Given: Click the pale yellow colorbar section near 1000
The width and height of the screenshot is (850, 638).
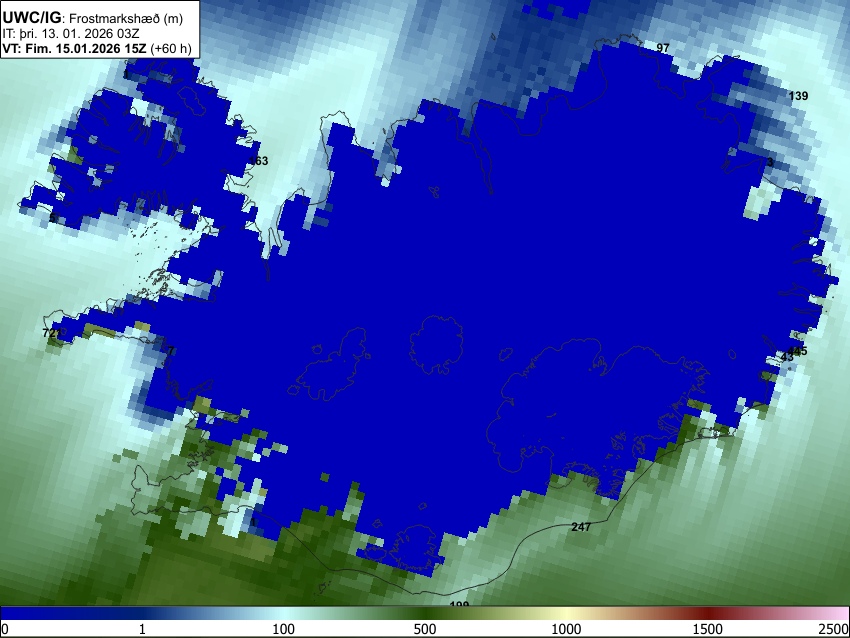Looking at the screenshot, I should click(x=566, y=613).
